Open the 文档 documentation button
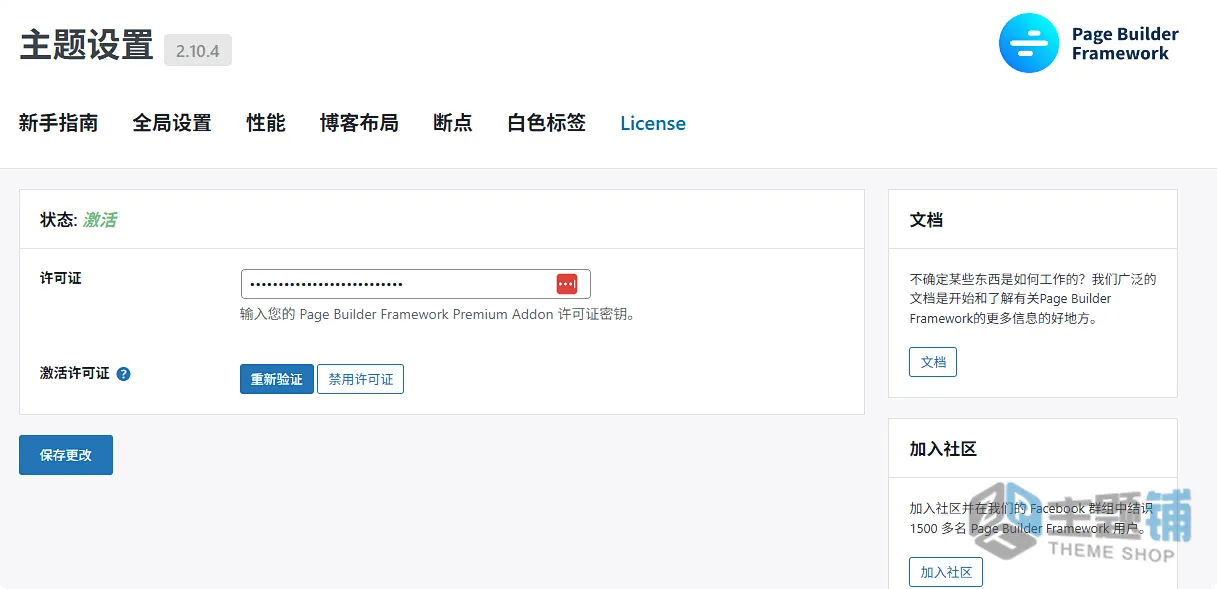1217x589 pixels. [x=933, y=362]
